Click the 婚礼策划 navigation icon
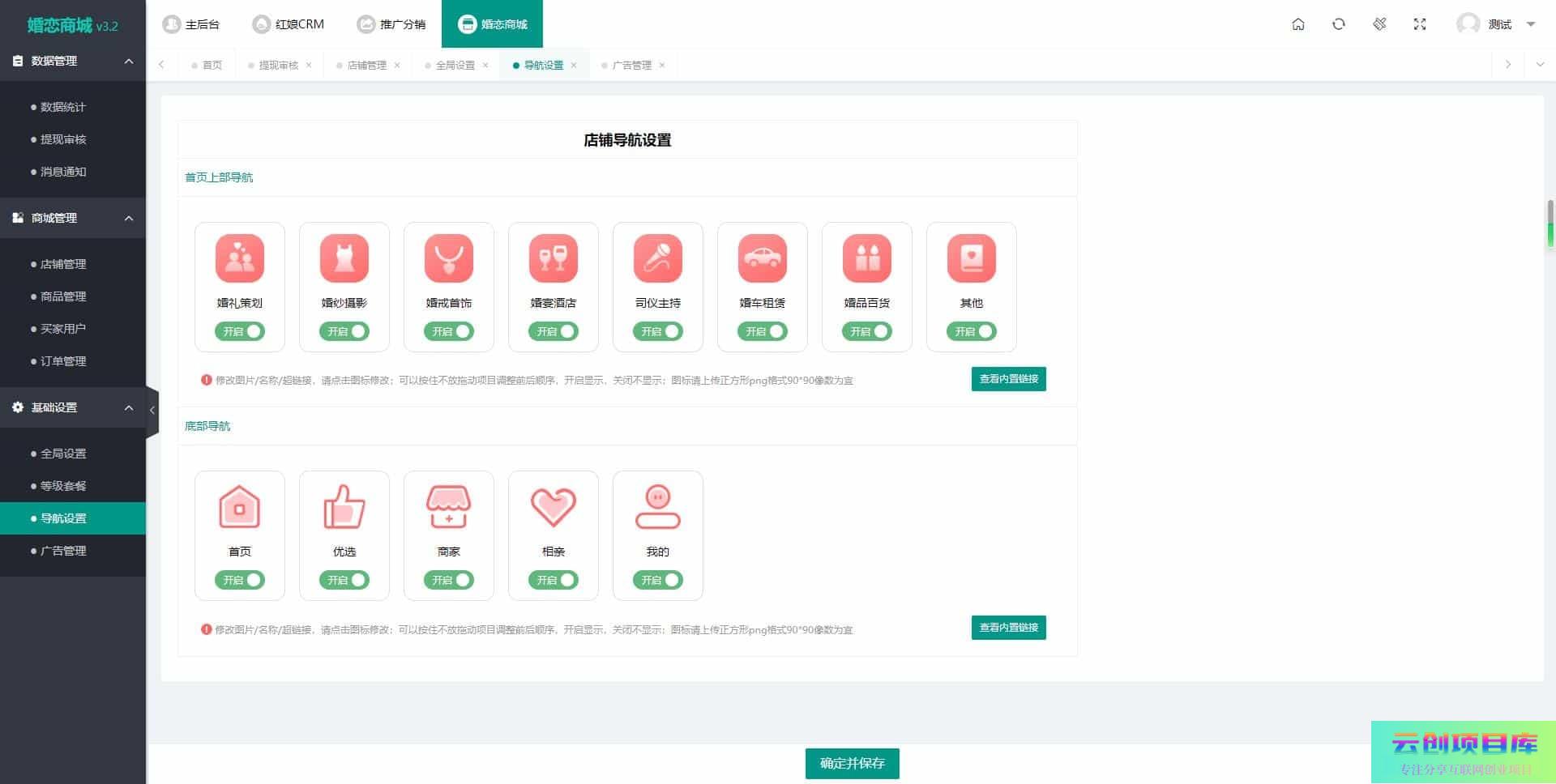This screenshot has height=784, width=1556. tap(240, 258)
